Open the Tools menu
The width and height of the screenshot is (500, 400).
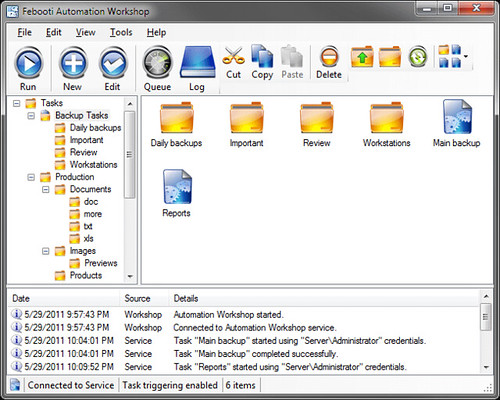pyautogui.click(x=121, y=32)
